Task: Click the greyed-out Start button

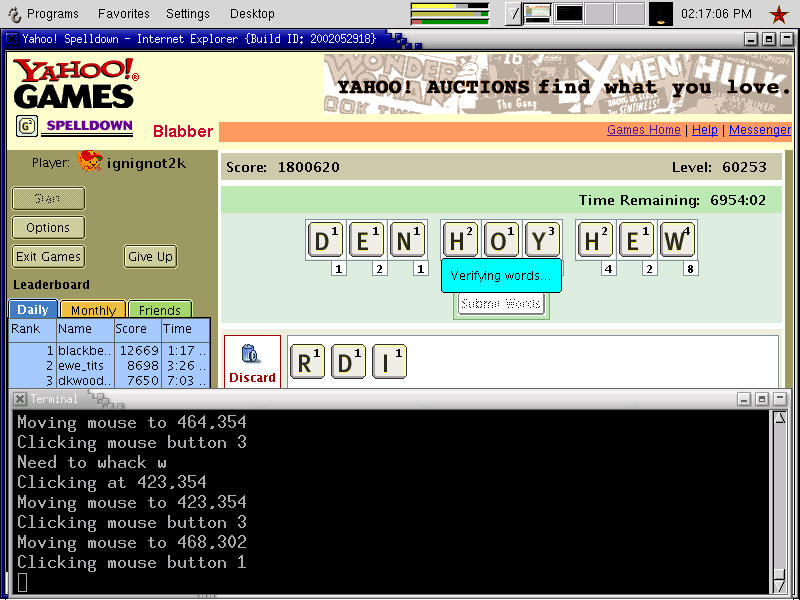Action: point(48,198)
